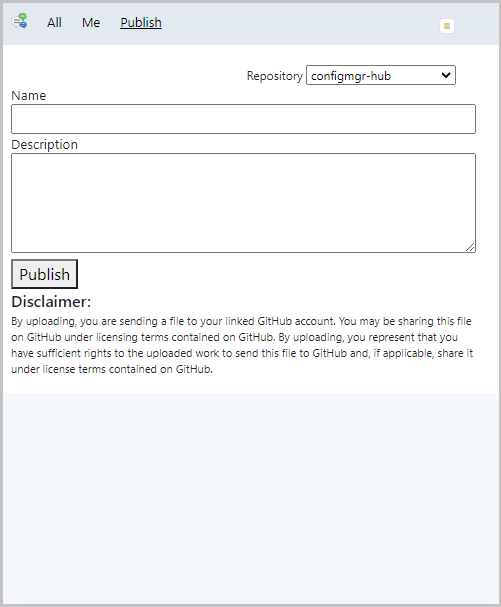The height and width of the screenshot is (607, 501).
Task: Click the Name label
Action: tap(29, 95)
